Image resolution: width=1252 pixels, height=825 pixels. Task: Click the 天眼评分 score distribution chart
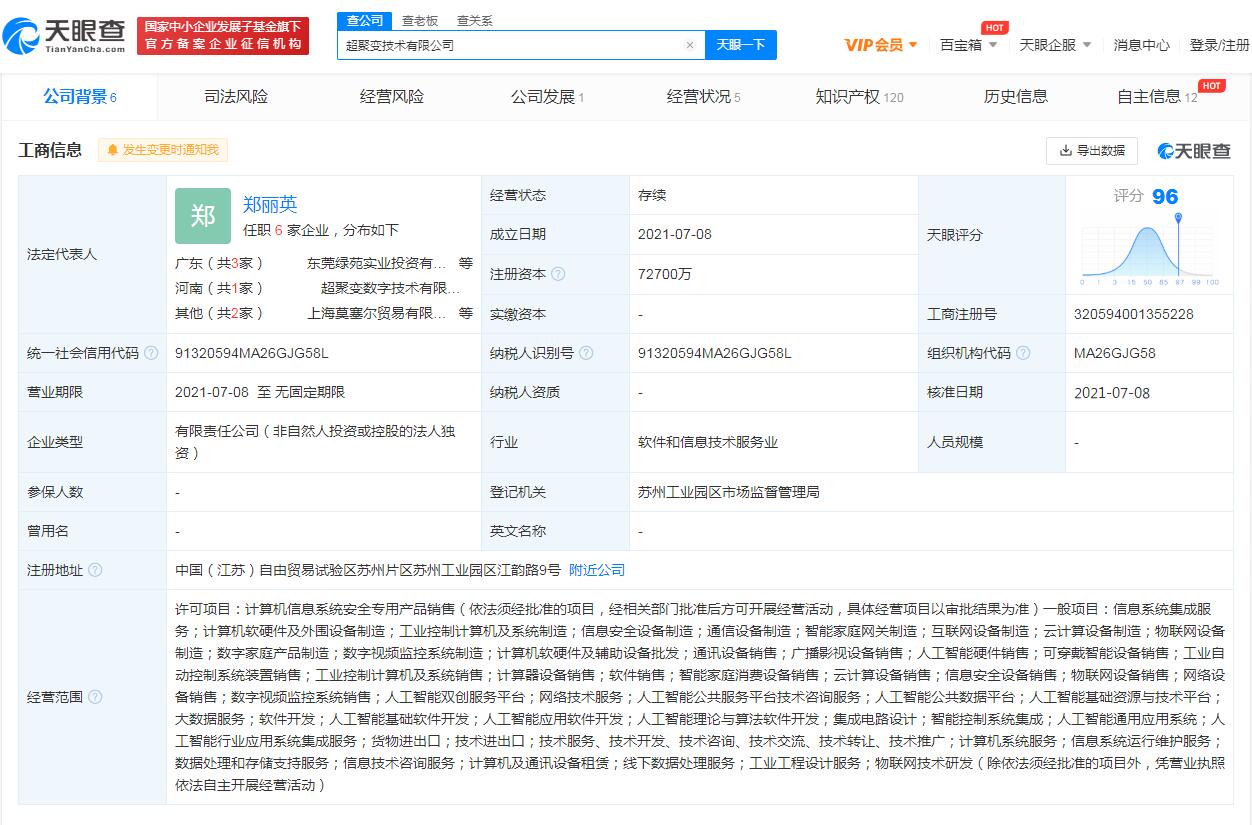(1150, 250)
